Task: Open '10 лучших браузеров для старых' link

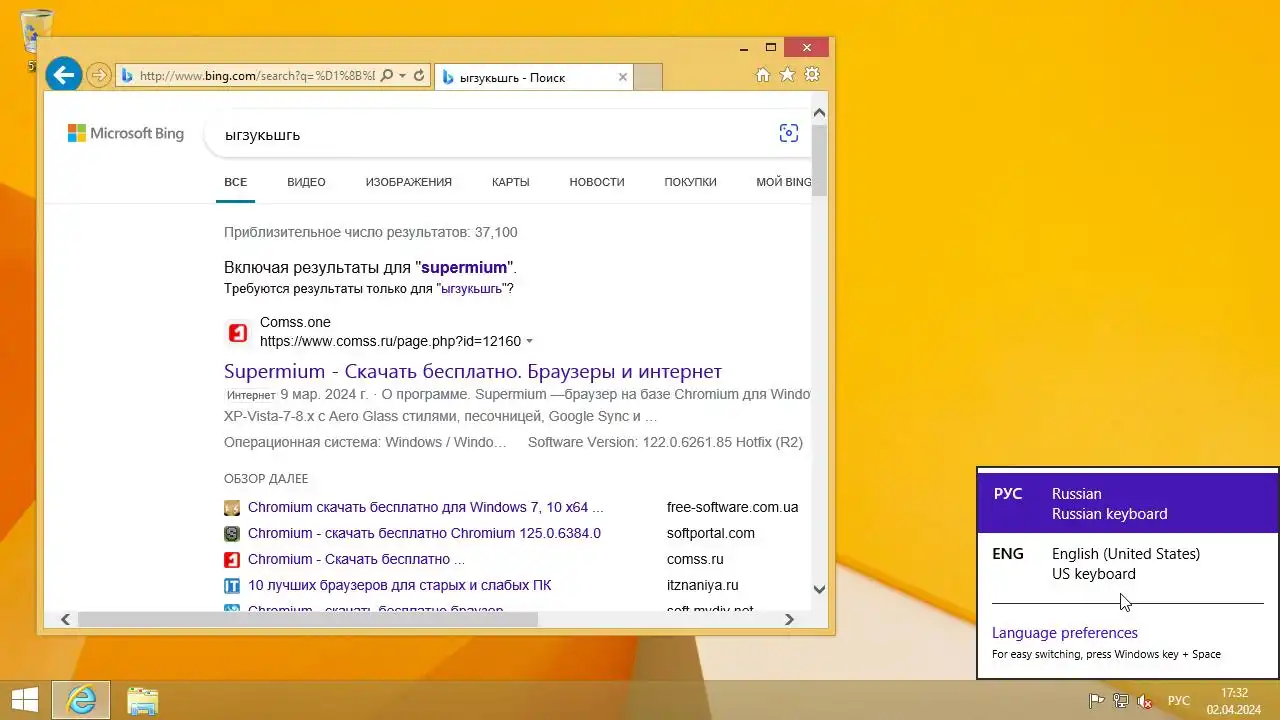Action: point(400,585)
